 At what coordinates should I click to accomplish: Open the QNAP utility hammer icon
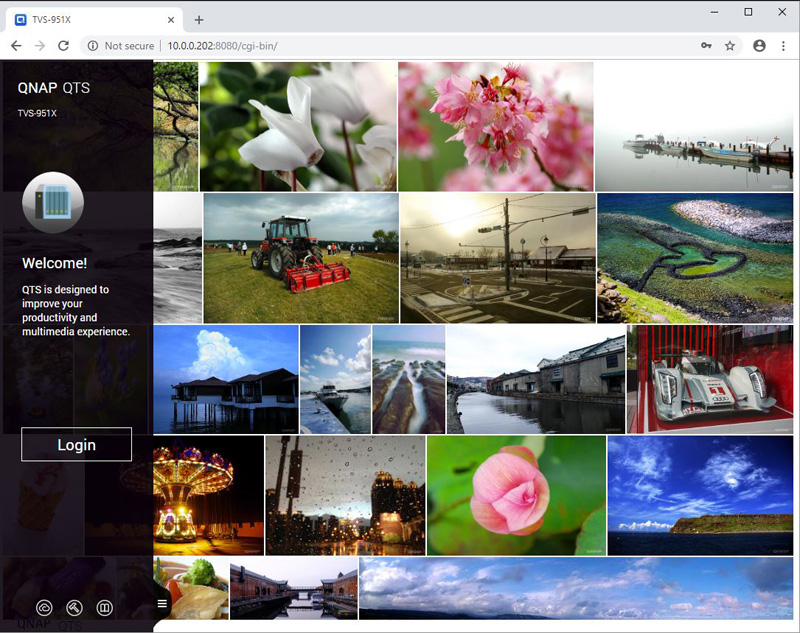74,607
